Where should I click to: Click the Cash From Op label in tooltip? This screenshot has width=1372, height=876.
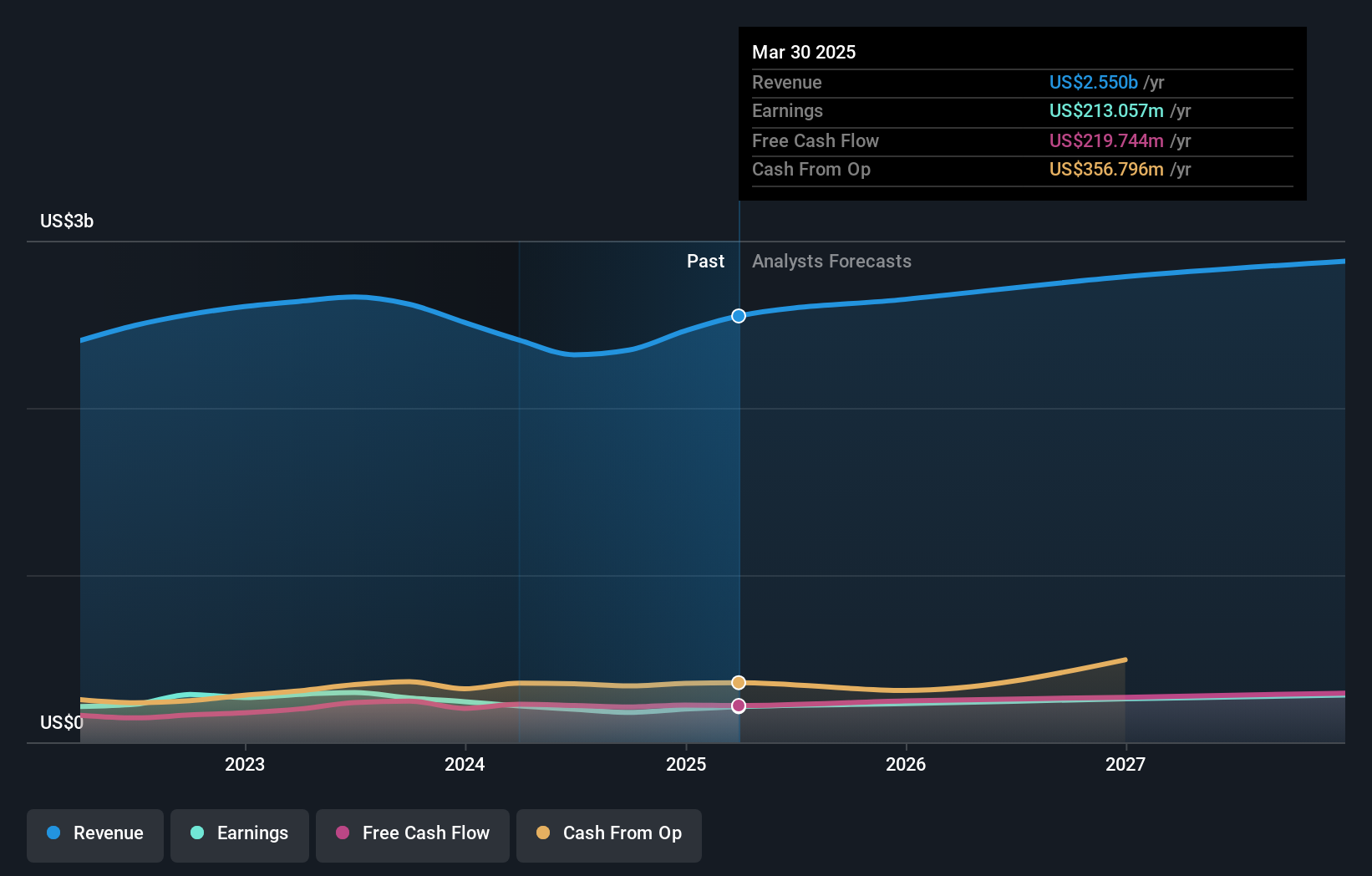(811, 169)
